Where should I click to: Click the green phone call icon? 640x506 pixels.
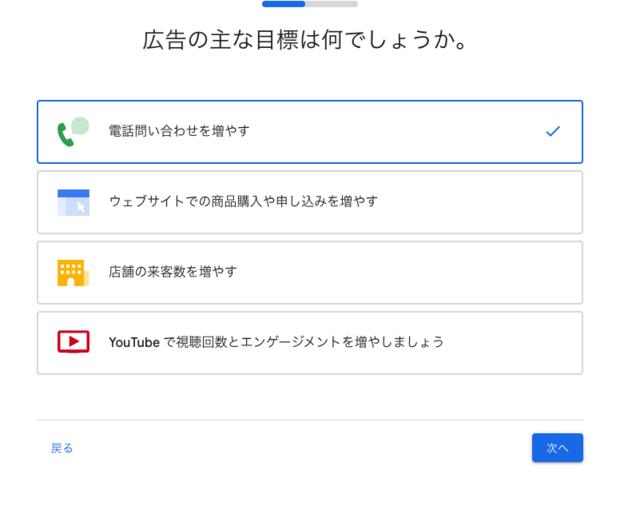coord(73,132)
